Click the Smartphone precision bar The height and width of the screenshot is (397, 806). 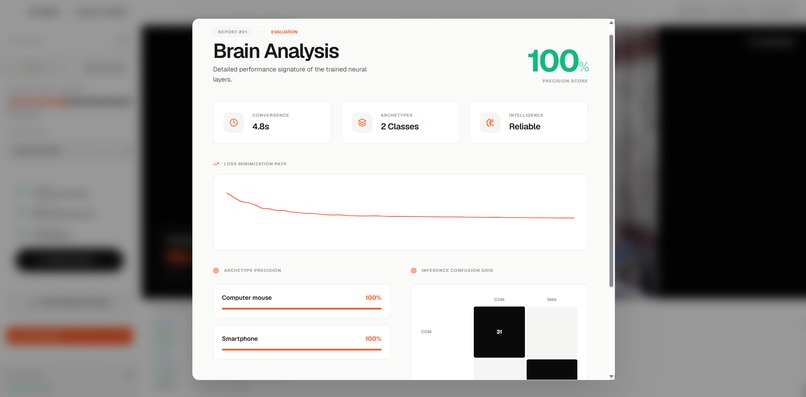click(x=302, y=350)
